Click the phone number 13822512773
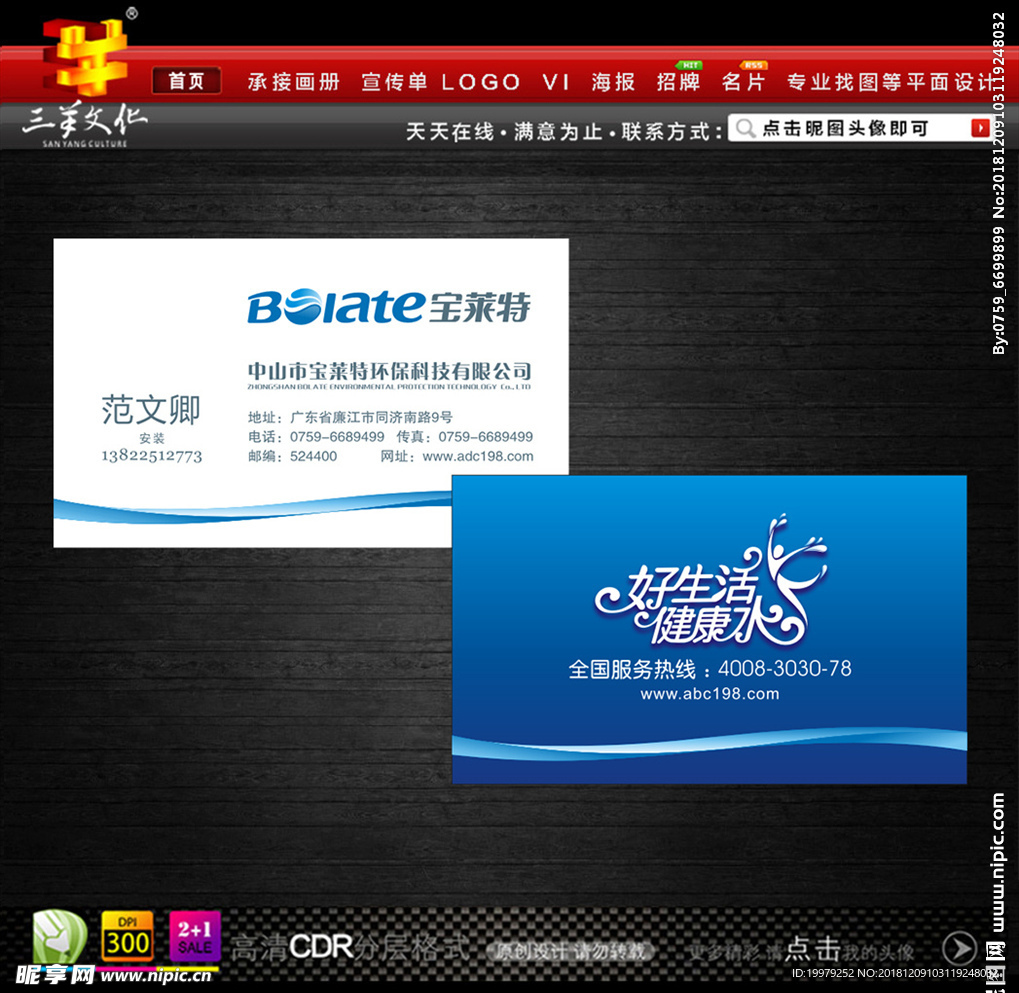The width and height of the screenshot is (1019, 993). pyautogui.click(x=151, y=456)
